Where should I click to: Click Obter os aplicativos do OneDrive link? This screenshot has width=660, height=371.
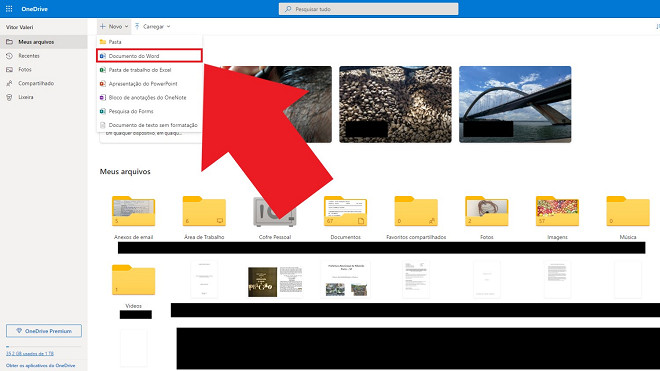coord(40,366)
